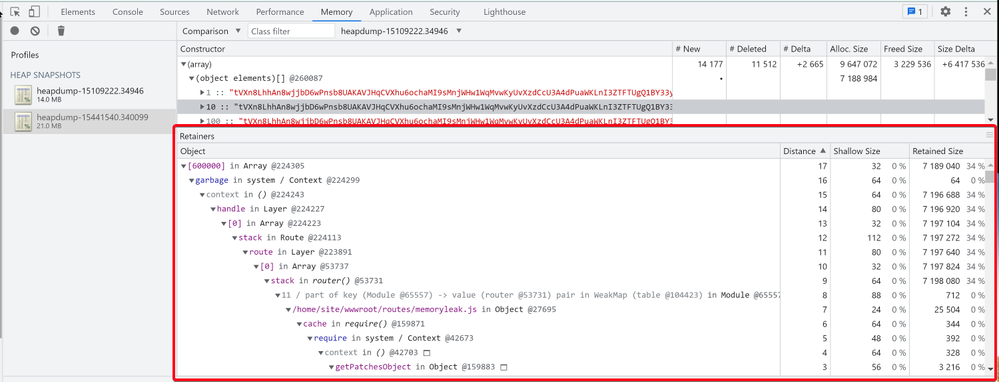Click the trash collect garbage icon
The height and width of the screenshot is (382, 999).
61,31
